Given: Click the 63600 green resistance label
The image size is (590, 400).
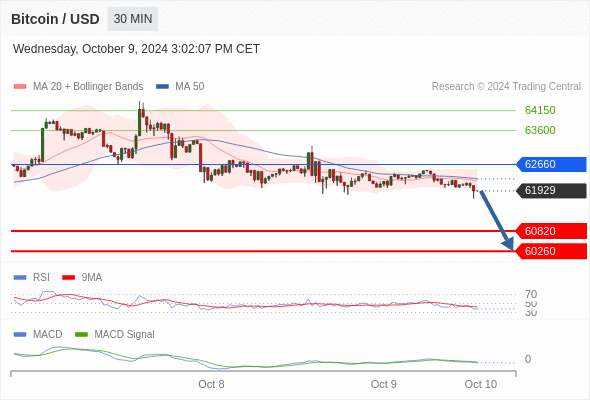Looking at the screenshot, I should point(540,130).
